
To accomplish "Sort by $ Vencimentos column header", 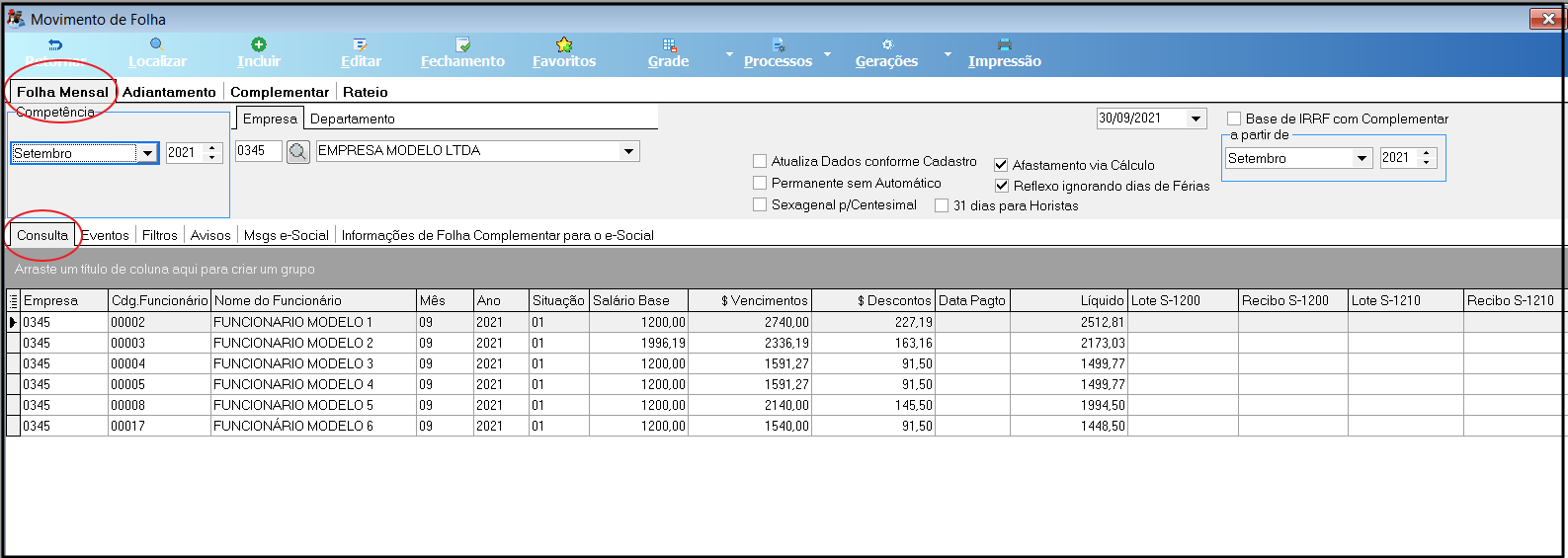I will [749, 300].
